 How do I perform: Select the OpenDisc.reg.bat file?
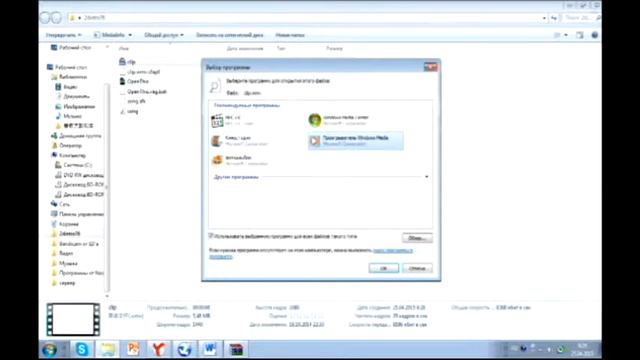coord(143,91)
